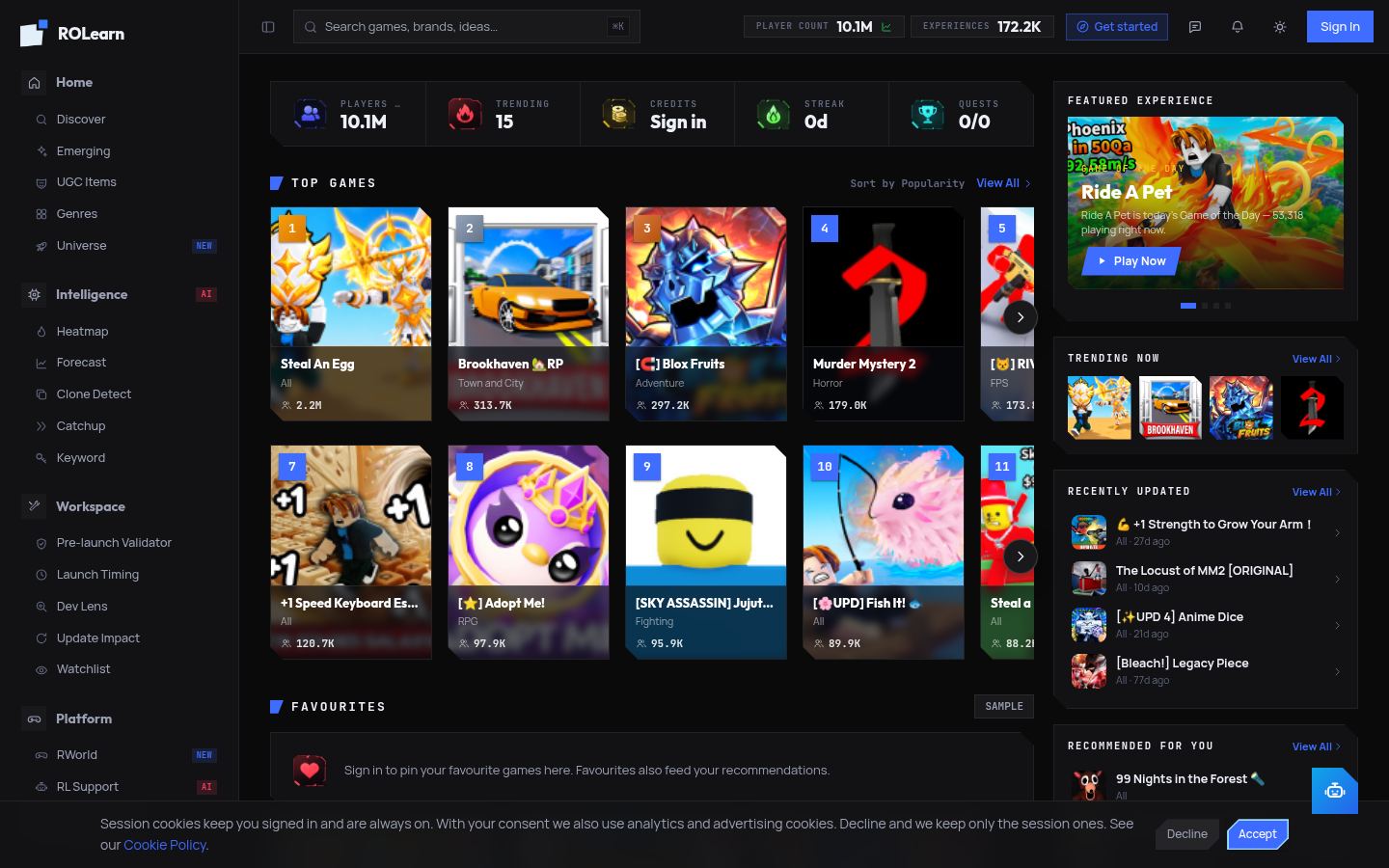This screenshot has height=868, width=1389.
Task: Open the chat messages icon
Action: (x=1195, y=27)
